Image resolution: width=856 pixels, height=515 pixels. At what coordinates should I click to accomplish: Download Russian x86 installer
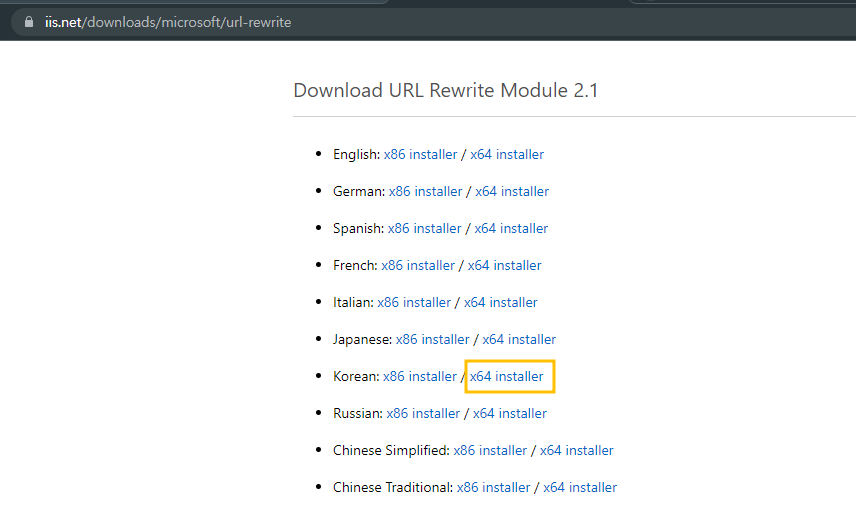tap(423, 413)
